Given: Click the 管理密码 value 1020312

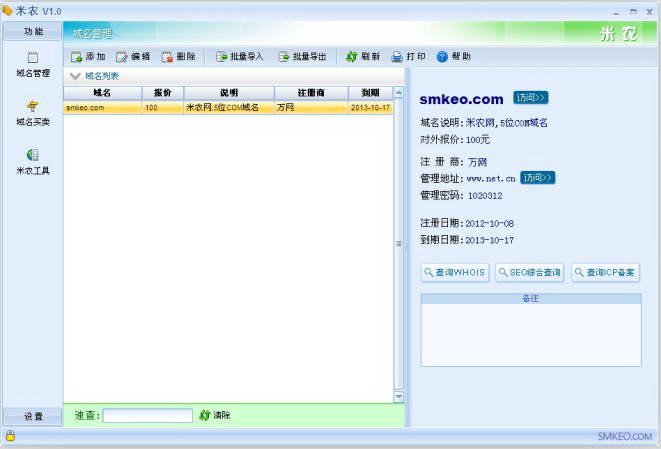Looking at the screenshot, I should tap(485, 196).
